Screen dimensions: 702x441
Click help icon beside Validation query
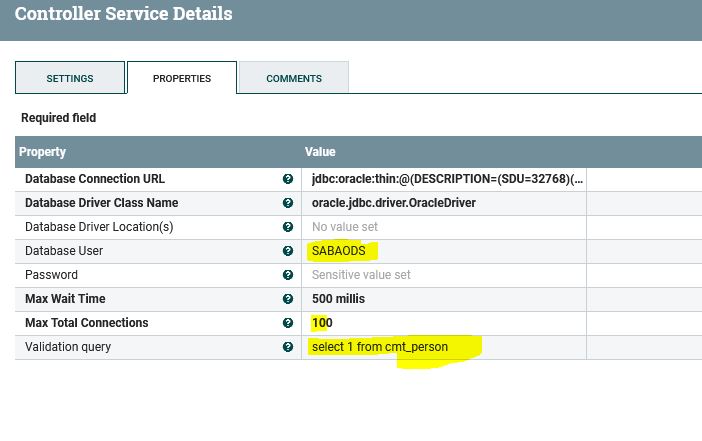click(x=288, y=347)
